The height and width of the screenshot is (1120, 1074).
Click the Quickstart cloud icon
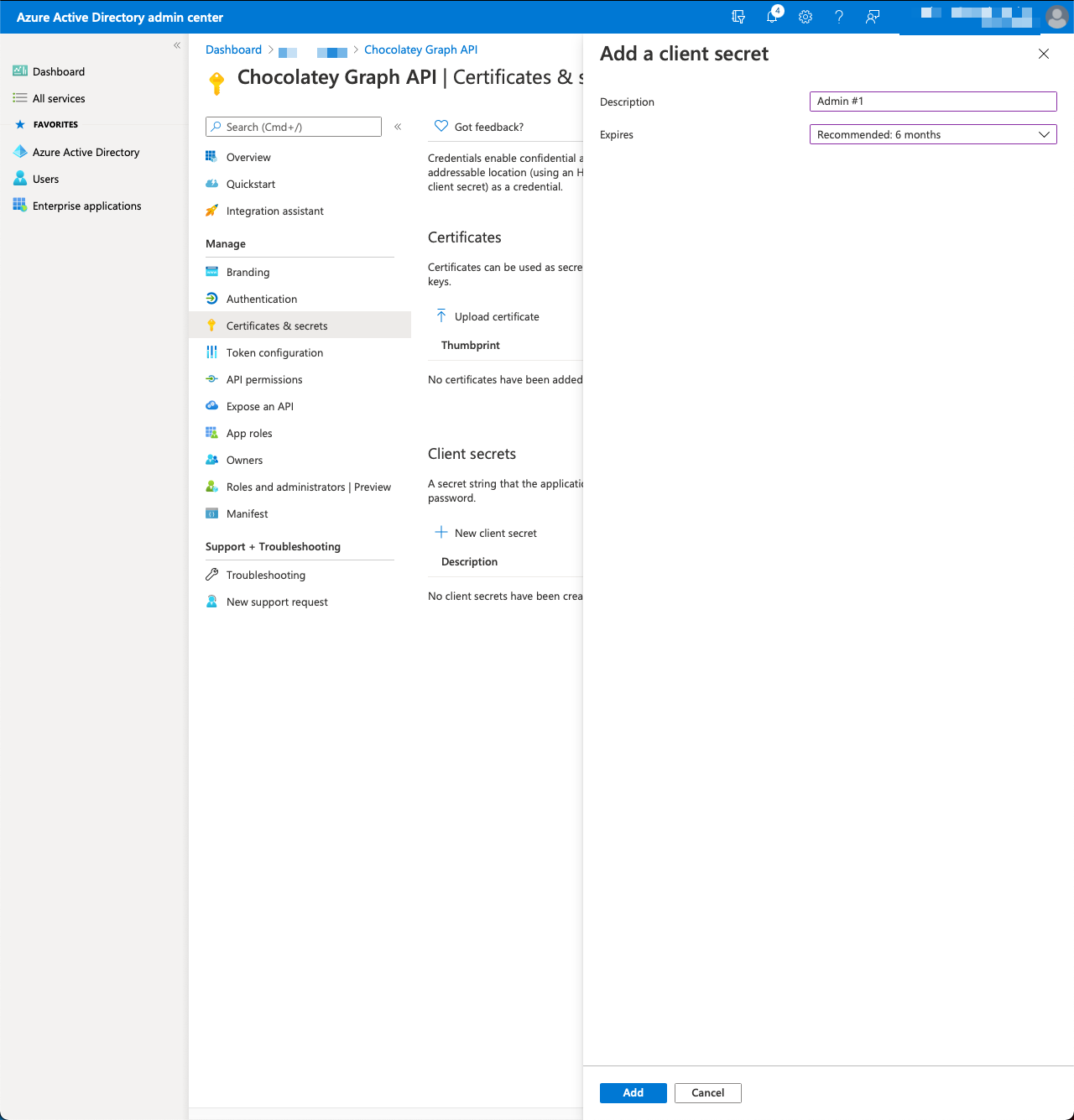point(211,184)
